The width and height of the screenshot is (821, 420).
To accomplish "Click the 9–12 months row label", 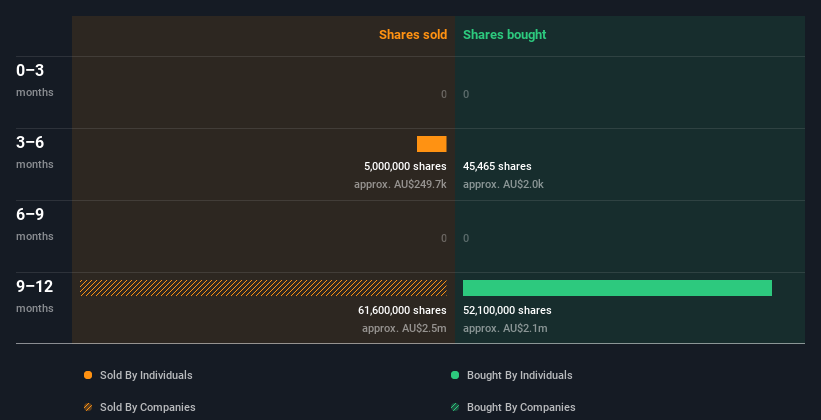I will tap(35, 296).
